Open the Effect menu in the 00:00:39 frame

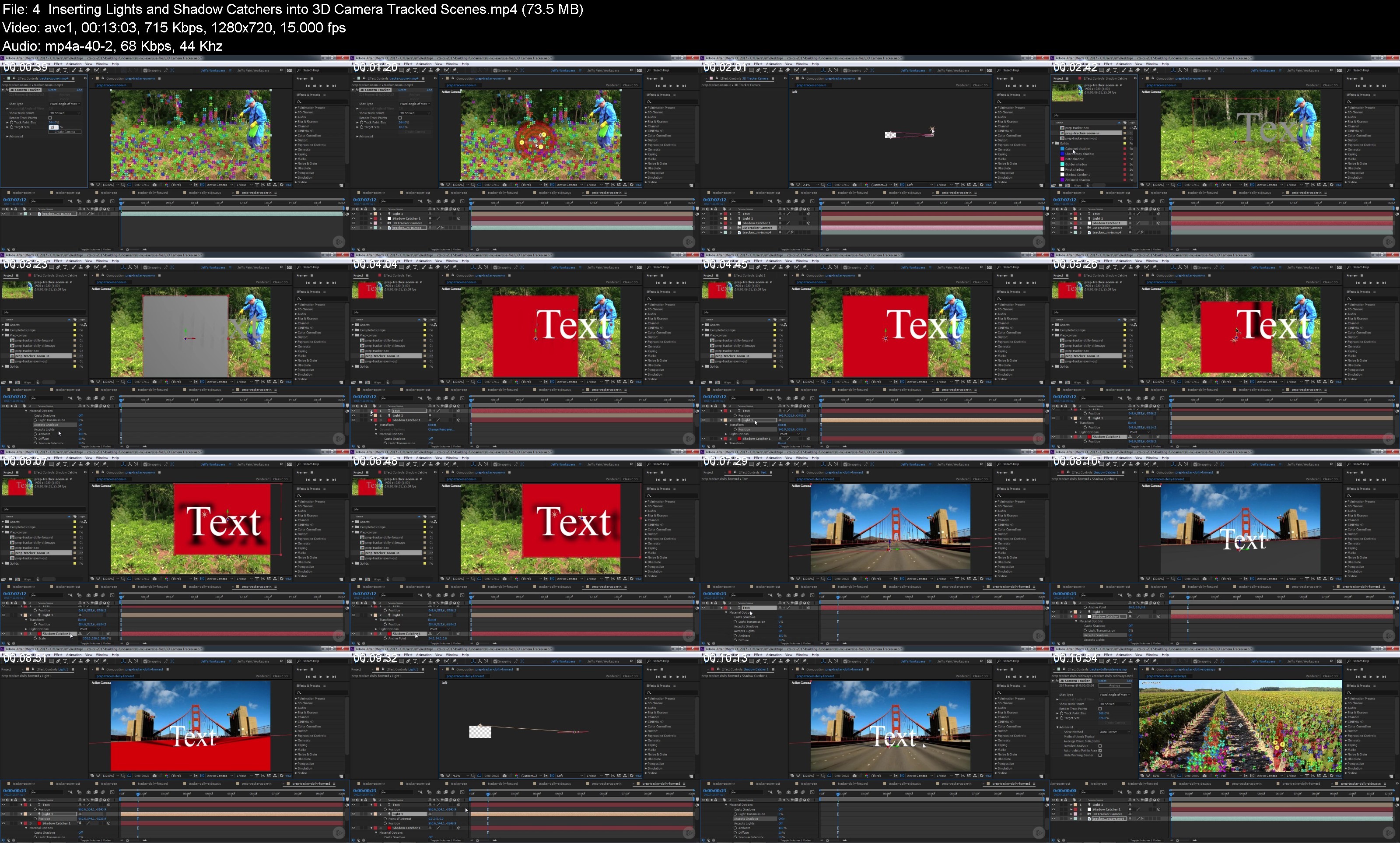58,64
